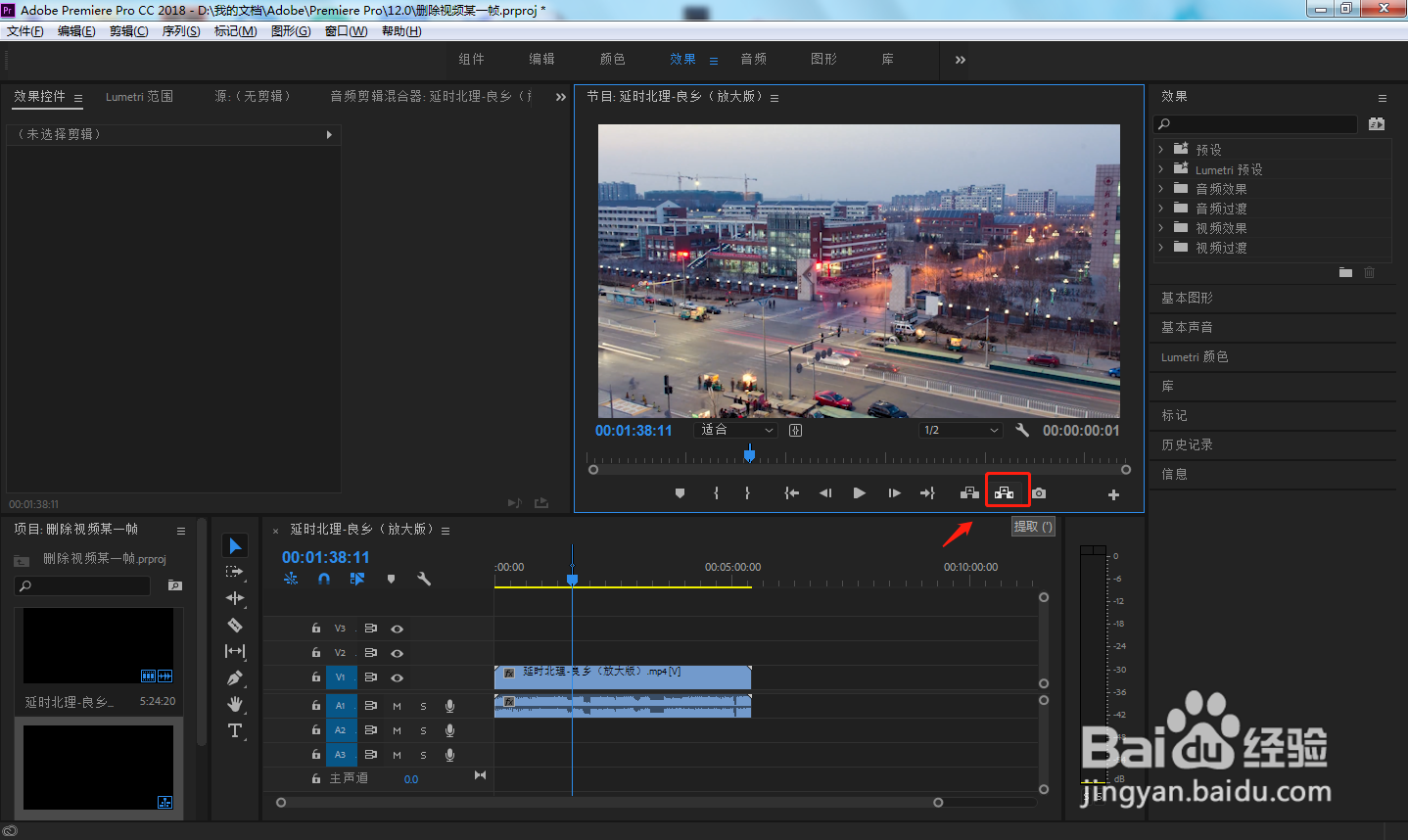Click the Extract button in Program monitor
This screenshot has width=1408, height=840.
click(1005, 493)
